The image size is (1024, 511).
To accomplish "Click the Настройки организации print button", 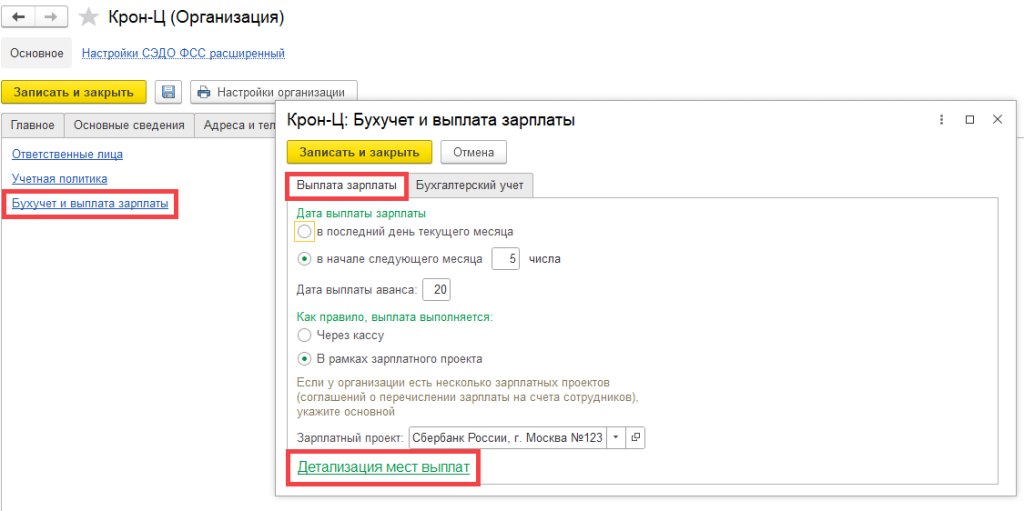I will click(x=273, y=92).
